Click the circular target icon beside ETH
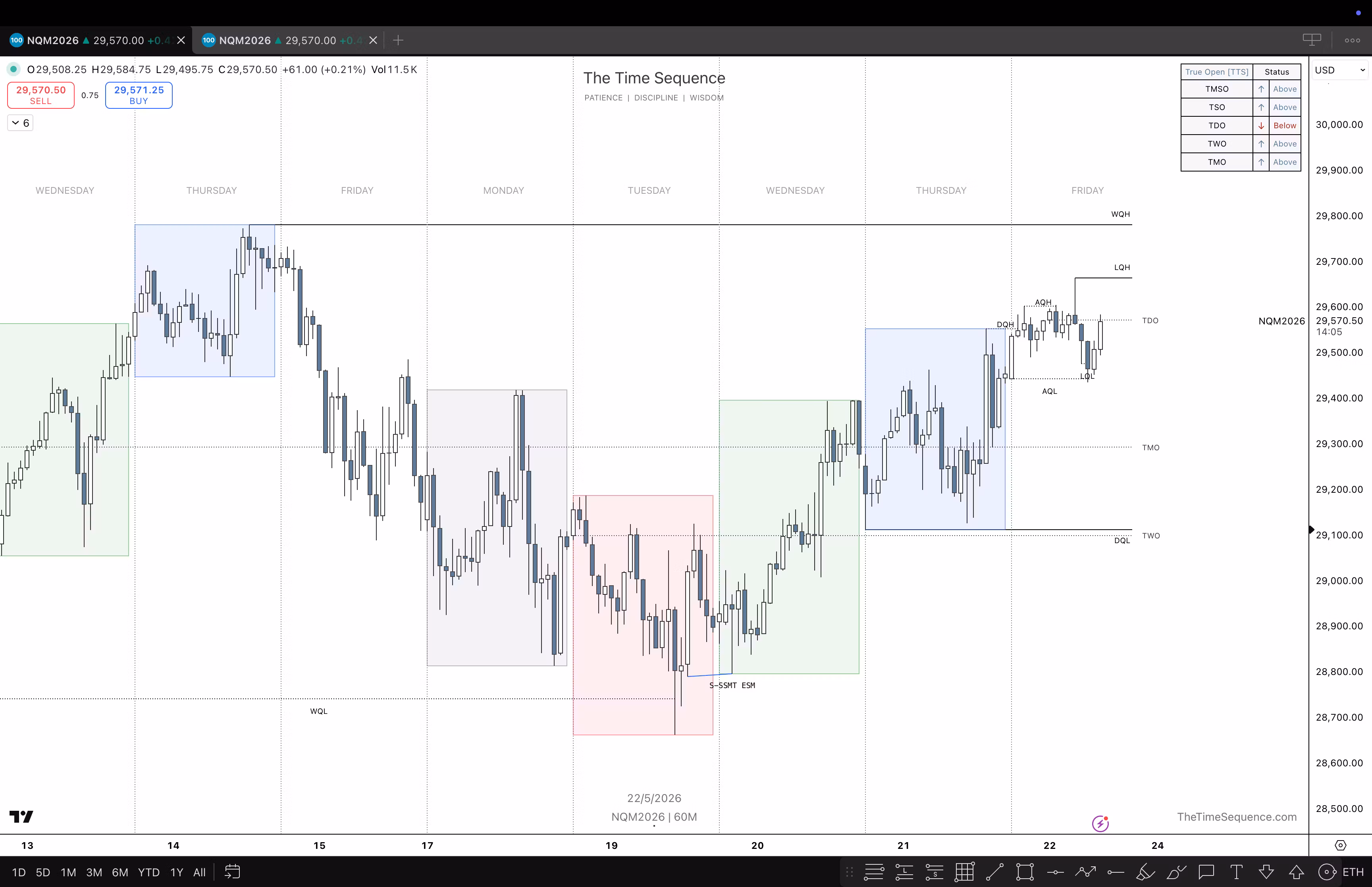Viewport: 1372px width, 887px height. pyautogui.click(x=1327, y=872)
